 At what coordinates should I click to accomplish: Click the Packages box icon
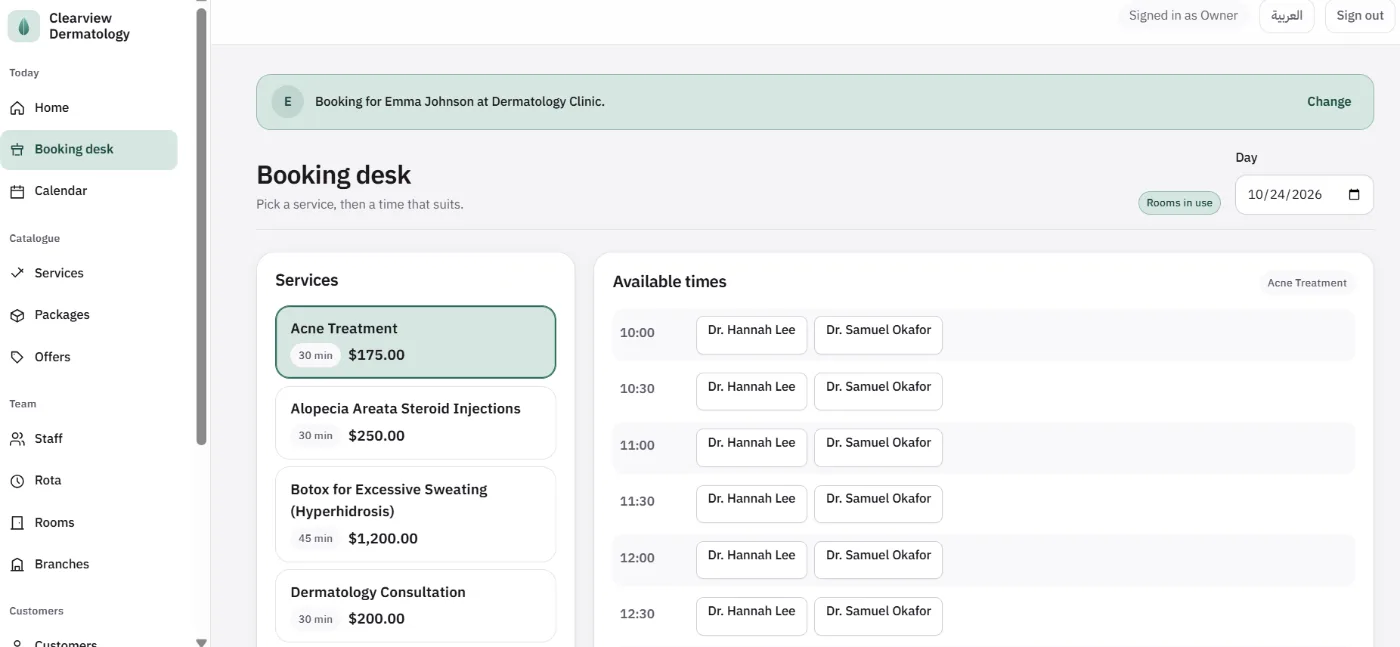[x=17, y=315]
